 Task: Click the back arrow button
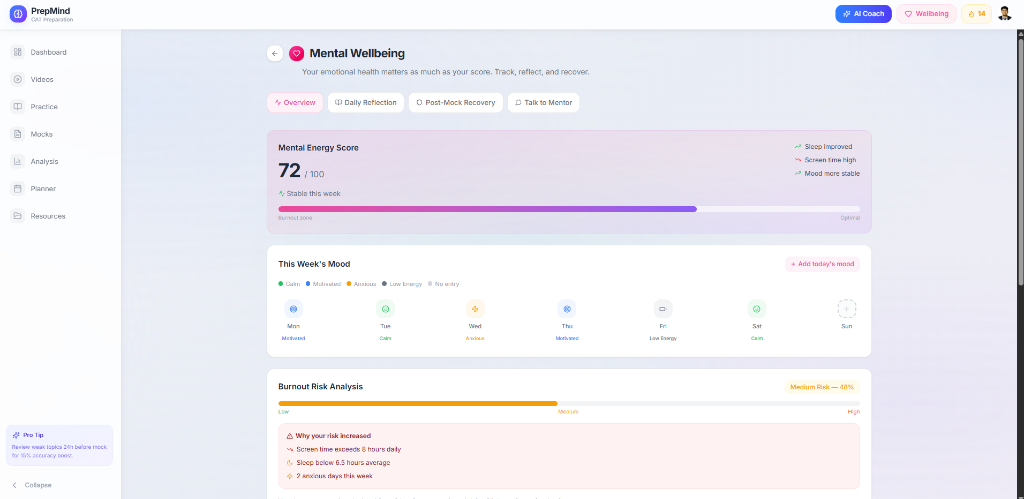tap(275, 54)
